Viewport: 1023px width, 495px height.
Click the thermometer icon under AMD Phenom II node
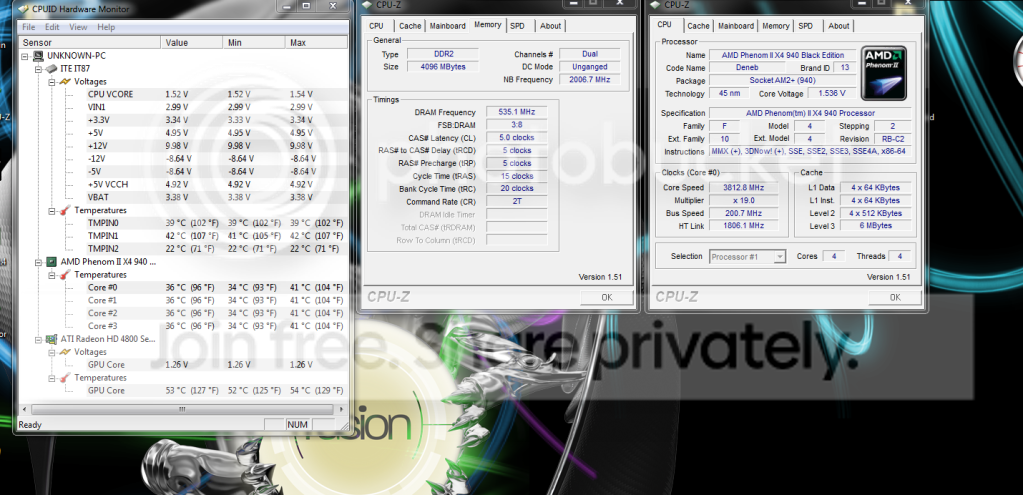[x=65, y=275]
